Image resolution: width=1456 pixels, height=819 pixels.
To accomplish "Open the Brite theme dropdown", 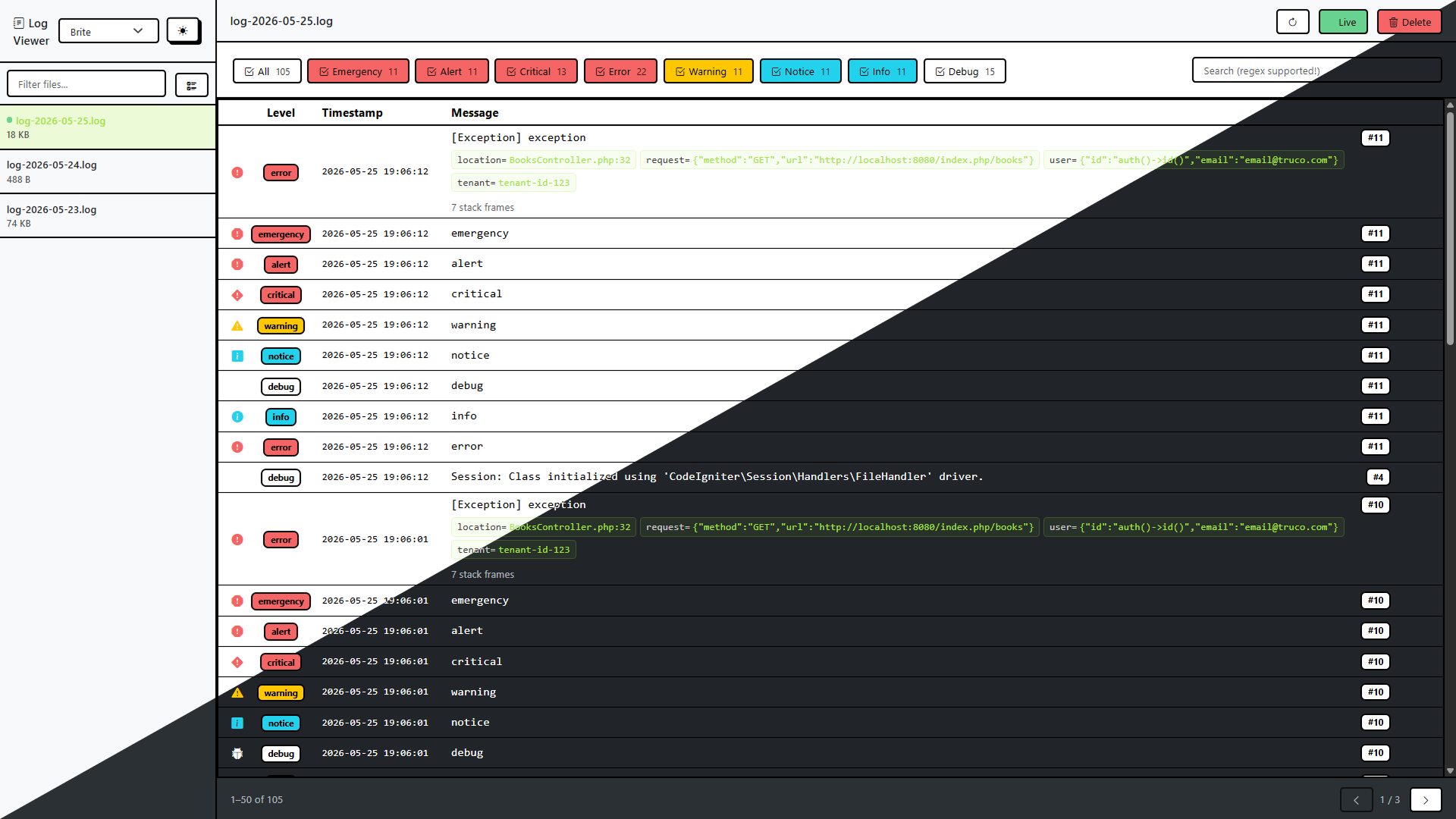I will (x=108, y=31).
